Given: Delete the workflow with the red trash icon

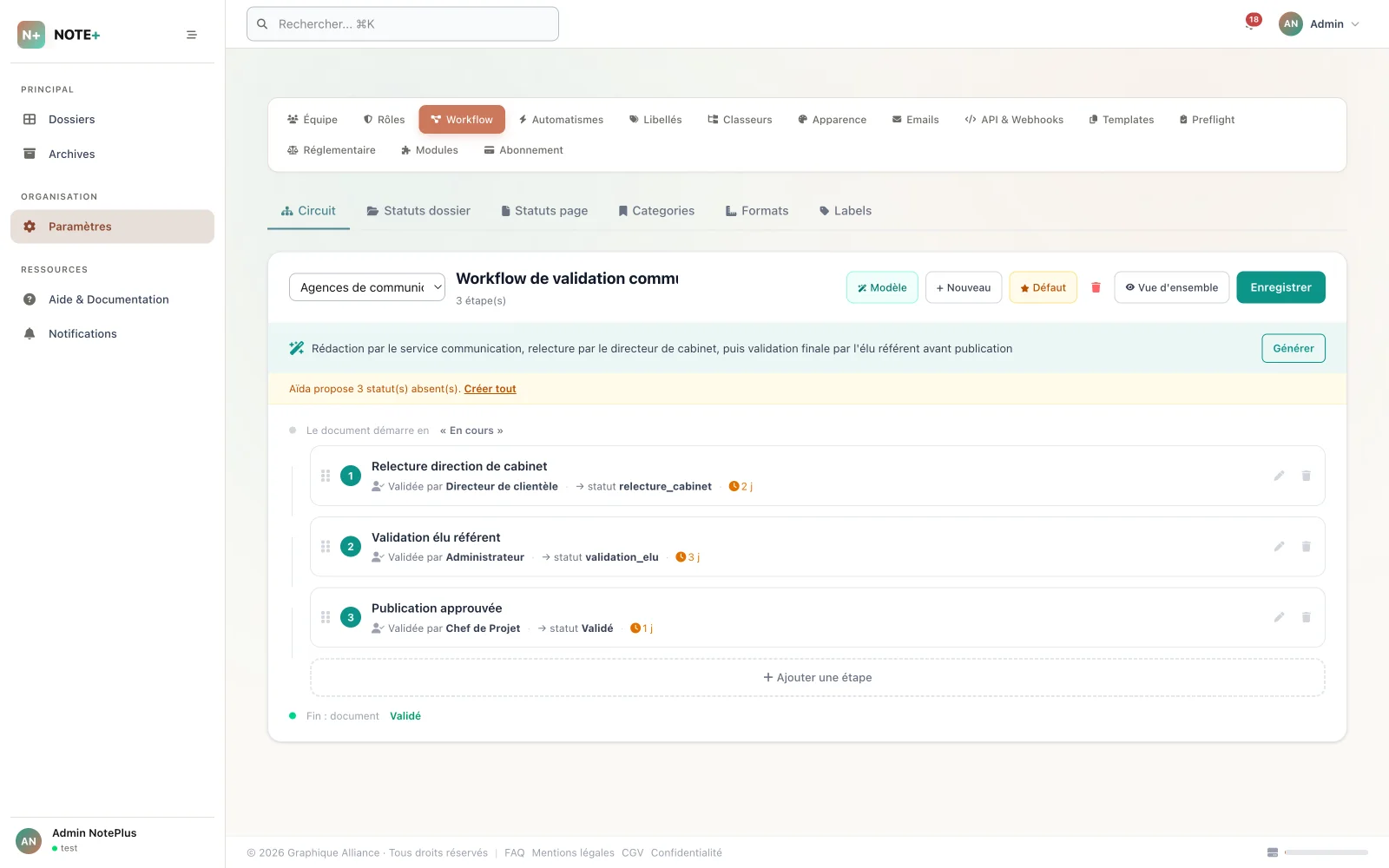Looking at the screenshot, I should pos(1096,287).
